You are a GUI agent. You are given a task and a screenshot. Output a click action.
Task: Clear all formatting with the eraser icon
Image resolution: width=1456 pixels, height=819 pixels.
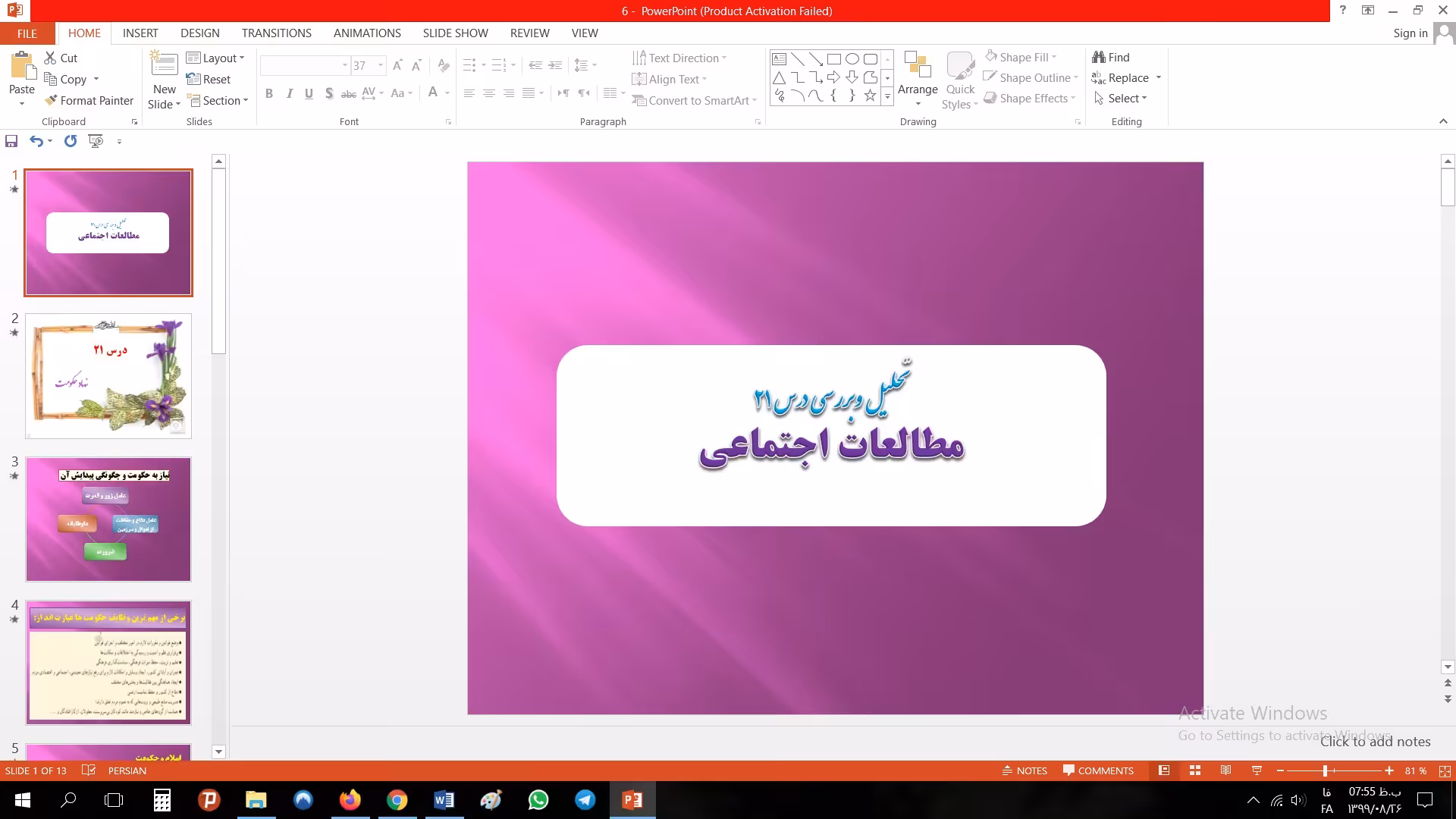click(444, 66)
